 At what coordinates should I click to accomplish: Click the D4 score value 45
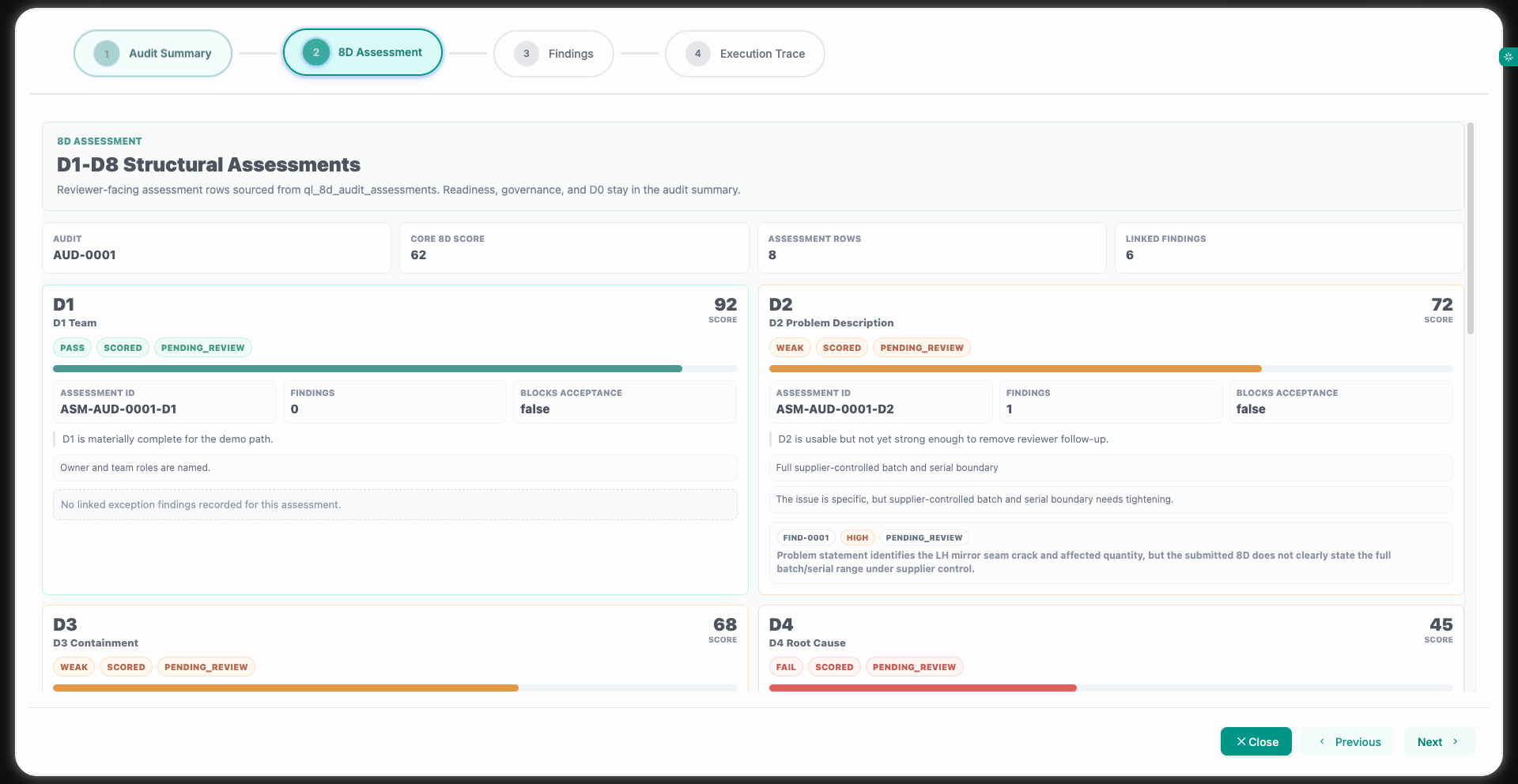click(1441, 624)
